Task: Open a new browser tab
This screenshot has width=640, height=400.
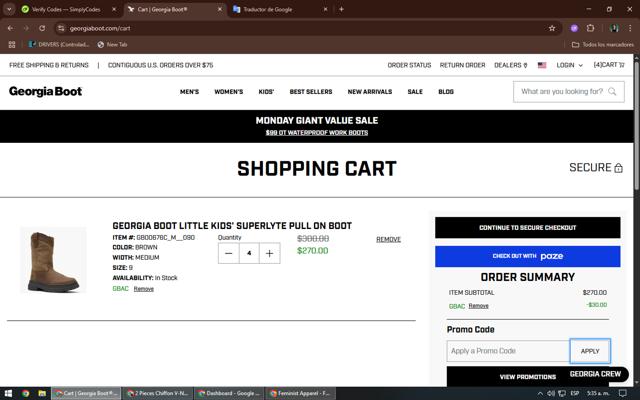Action: click(341, 9)
